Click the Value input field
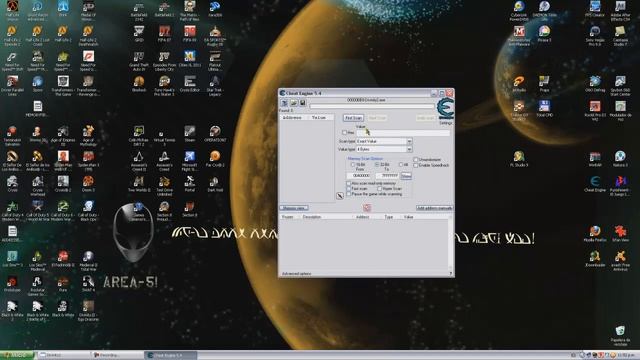This screenshot has height=360, width=640. pyautogui.click(x=403, y=133)
